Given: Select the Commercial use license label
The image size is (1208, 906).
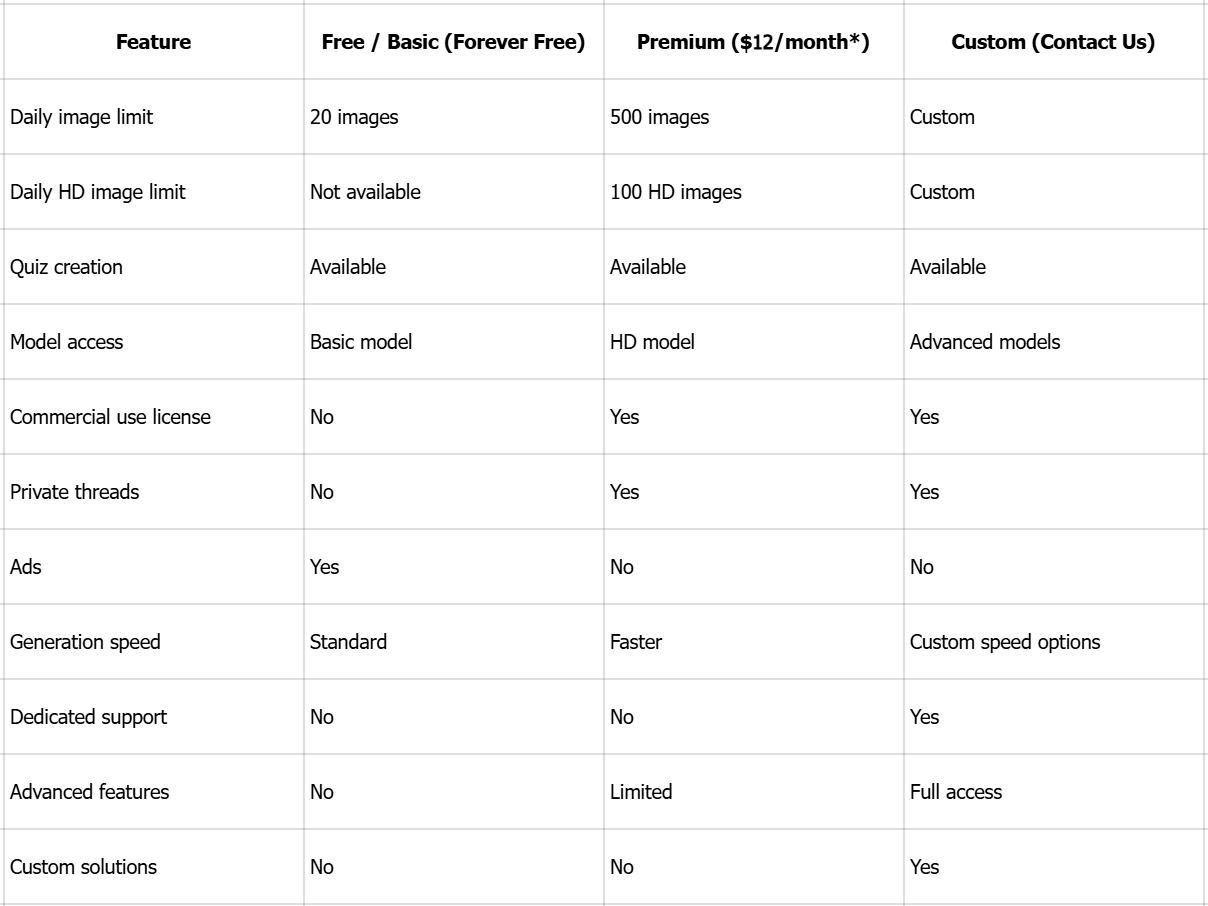Looking at the screenshot, I should [110, 417].
